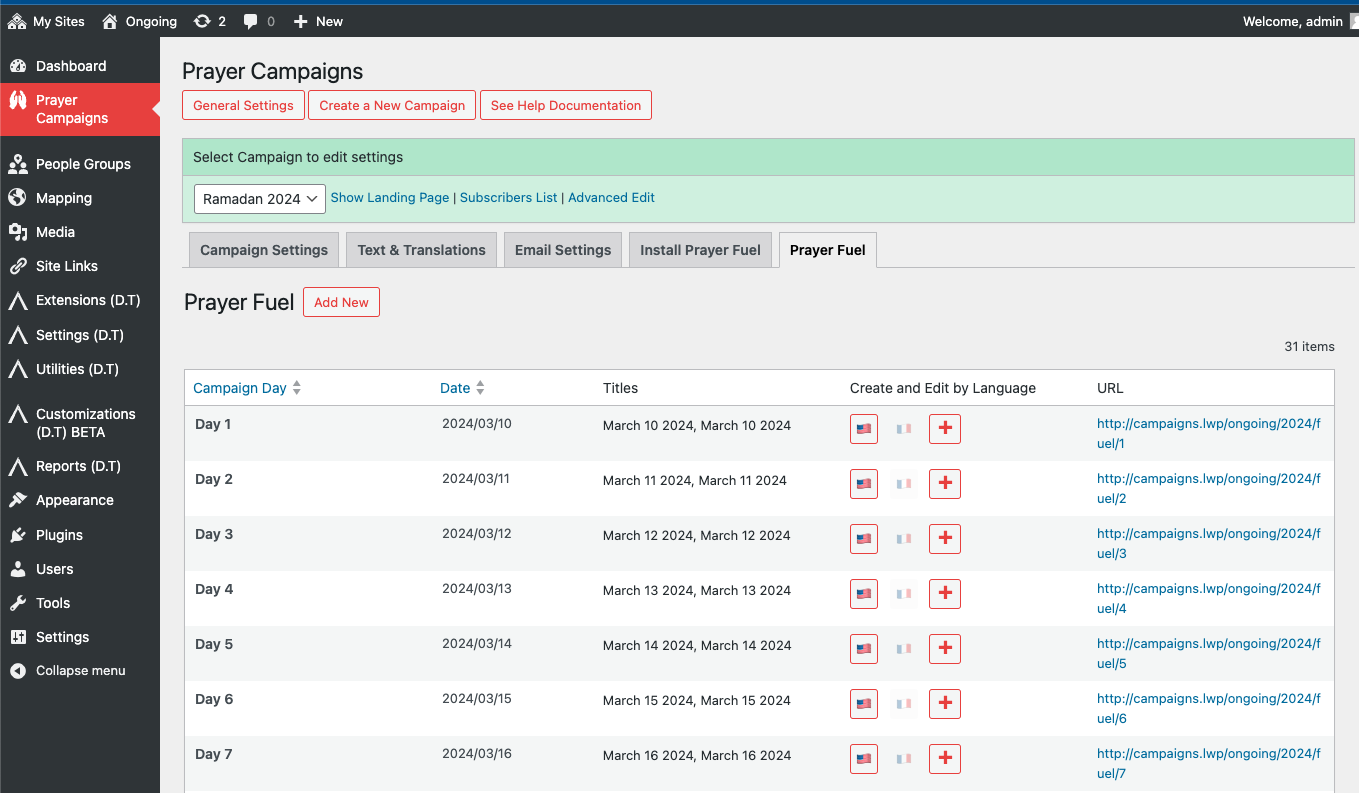1359x793 pixels.
Task: Click the US flag icon for Day 1
Action: (x=864, y=429)
